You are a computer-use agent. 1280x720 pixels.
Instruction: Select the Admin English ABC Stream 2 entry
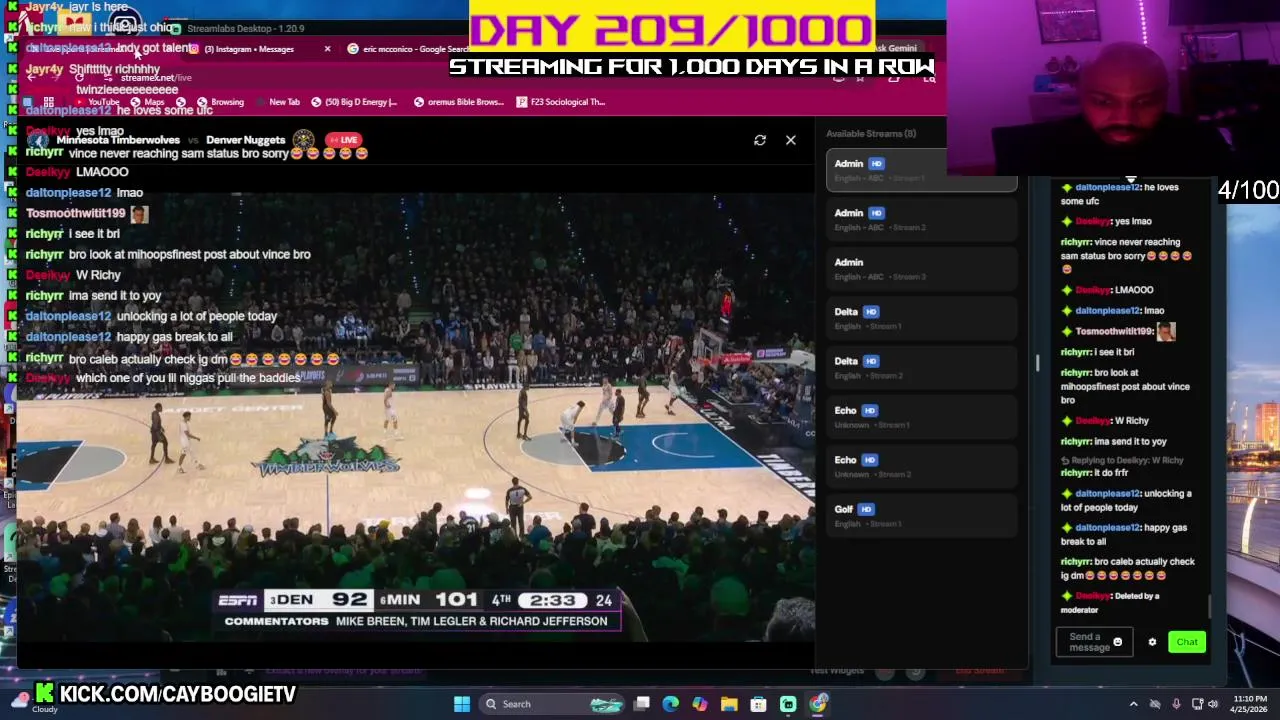[x=921, y=219]
